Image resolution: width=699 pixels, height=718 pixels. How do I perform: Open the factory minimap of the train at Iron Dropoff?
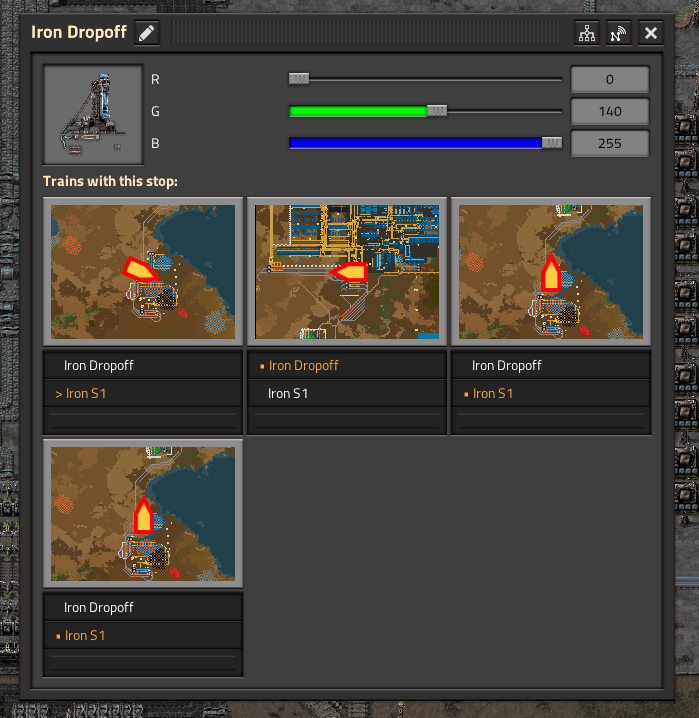(347, 272)
